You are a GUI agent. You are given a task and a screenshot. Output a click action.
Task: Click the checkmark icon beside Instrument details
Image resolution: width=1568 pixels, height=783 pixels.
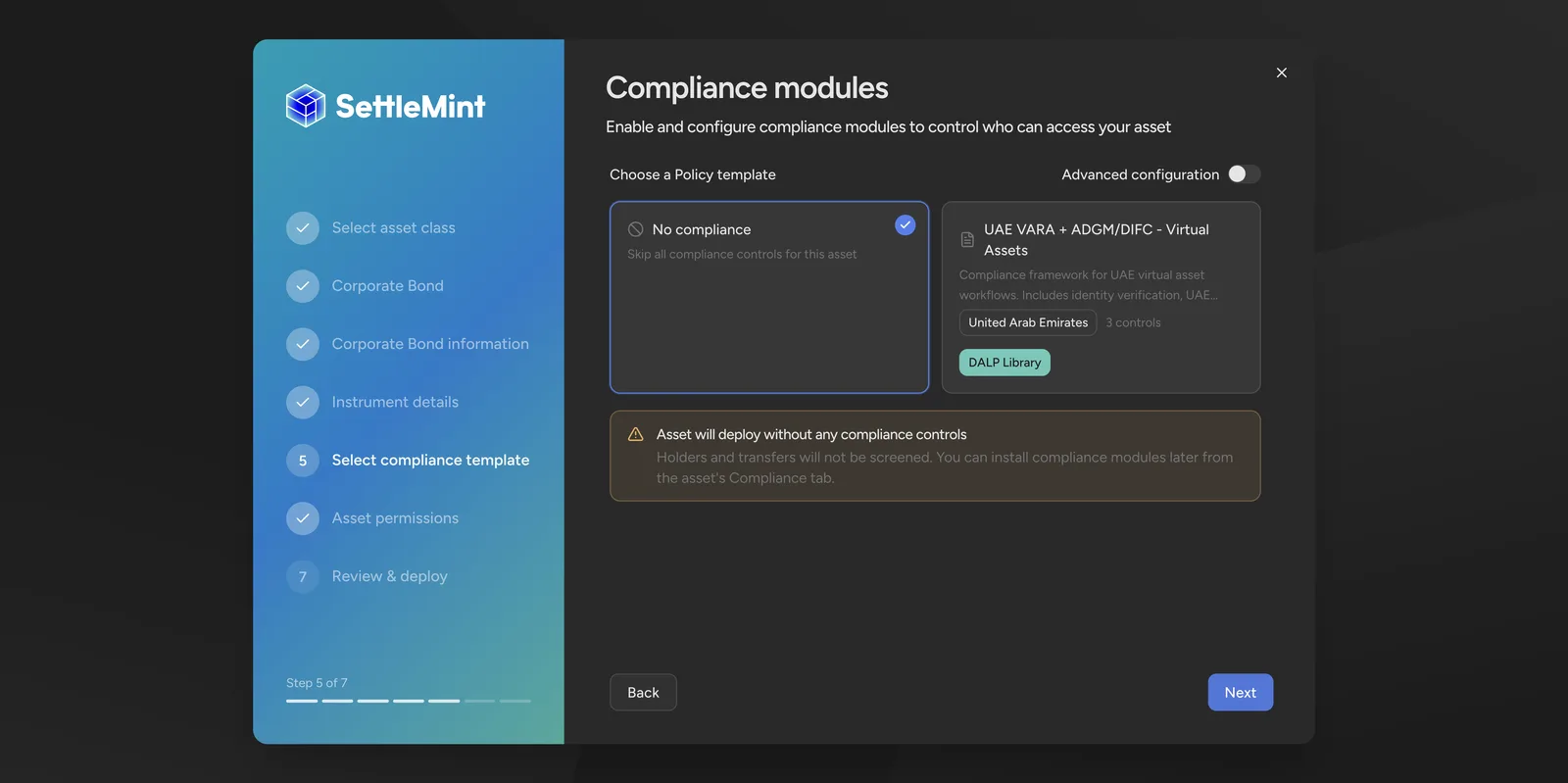(303, 402)
